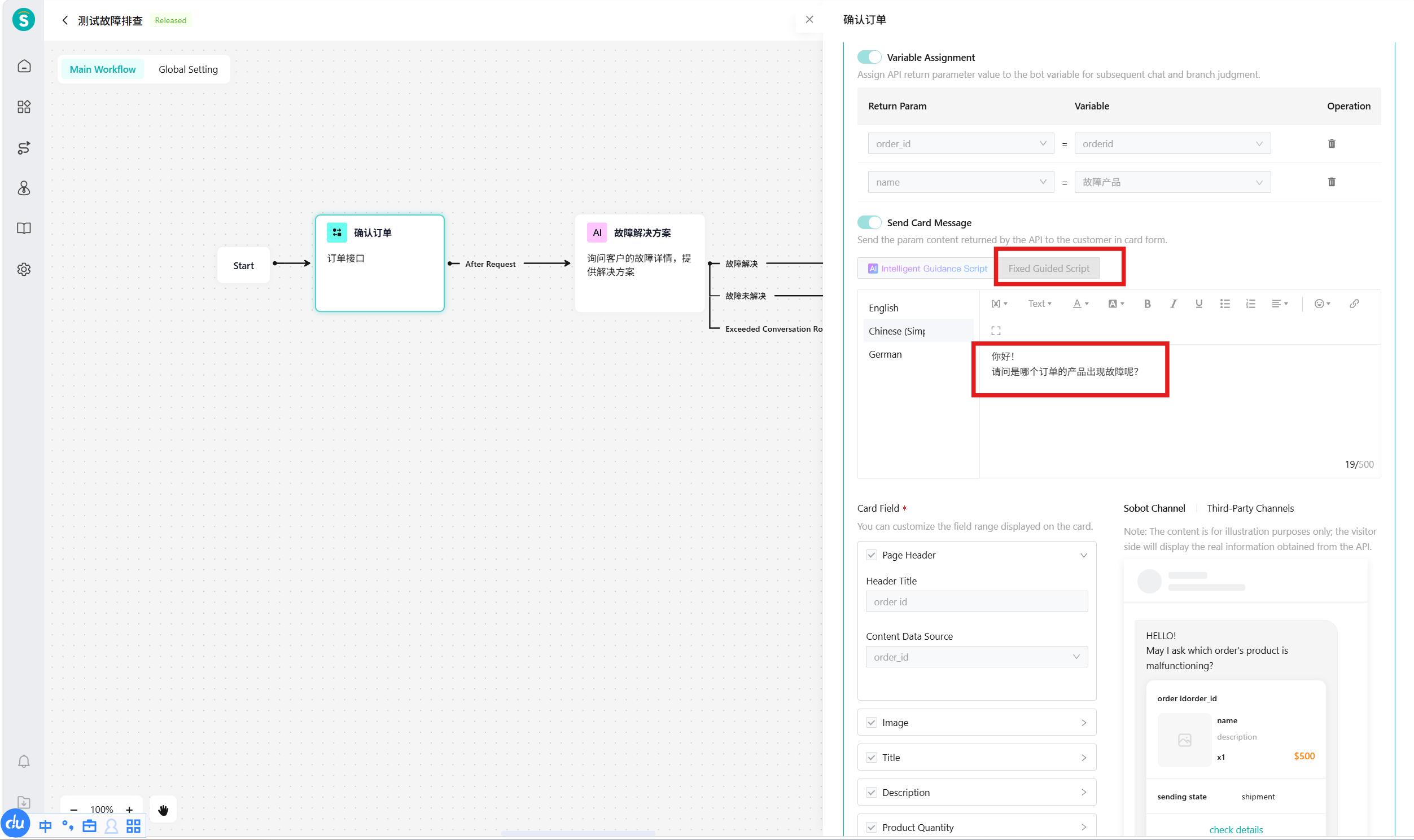The height and width of the screenshot is (840, 1414).
Task: Select the Fixed Guided Script button
Action: tap(1048, 269)
